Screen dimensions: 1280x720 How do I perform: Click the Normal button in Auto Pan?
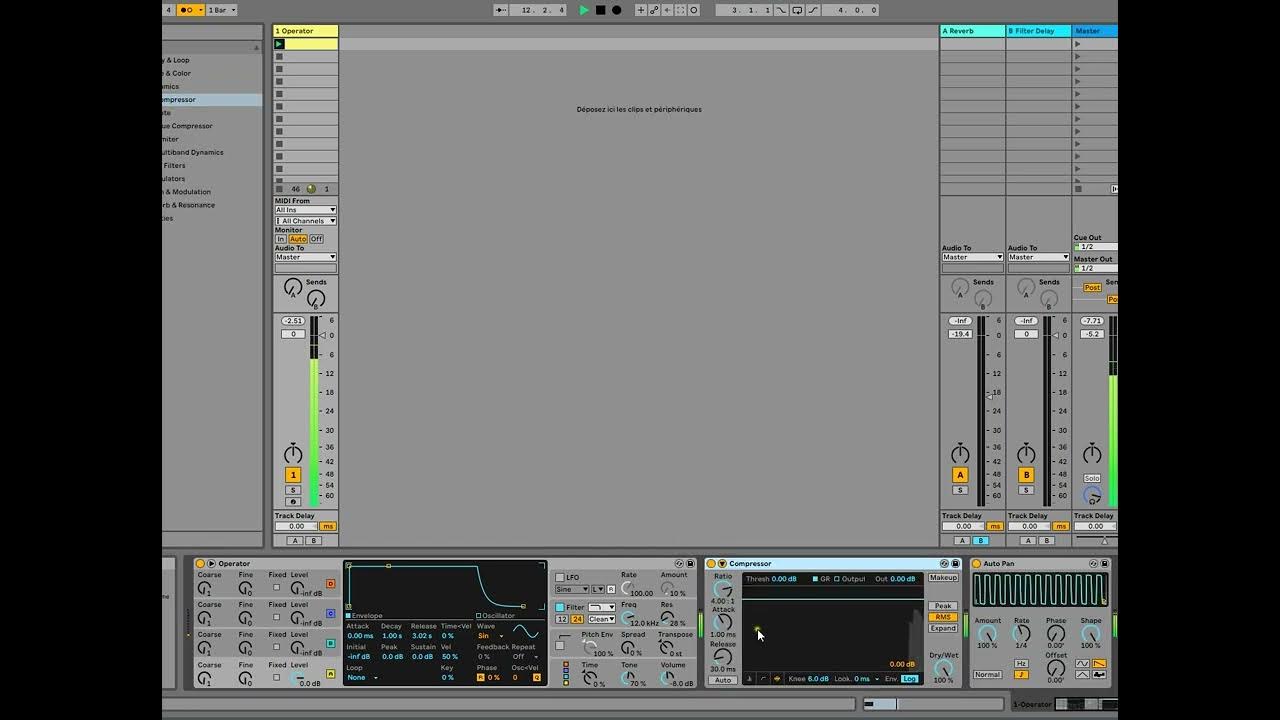pos(988,675)
